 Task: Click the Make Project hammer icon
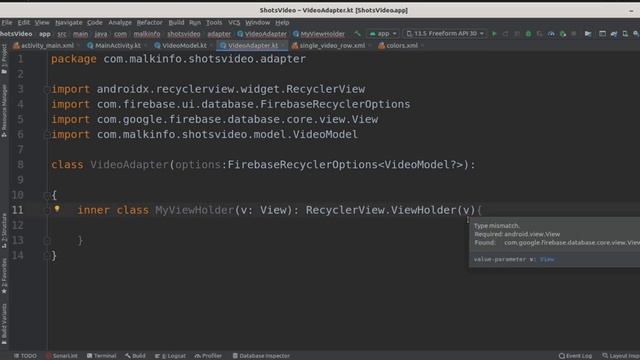(x=358, y=33)
